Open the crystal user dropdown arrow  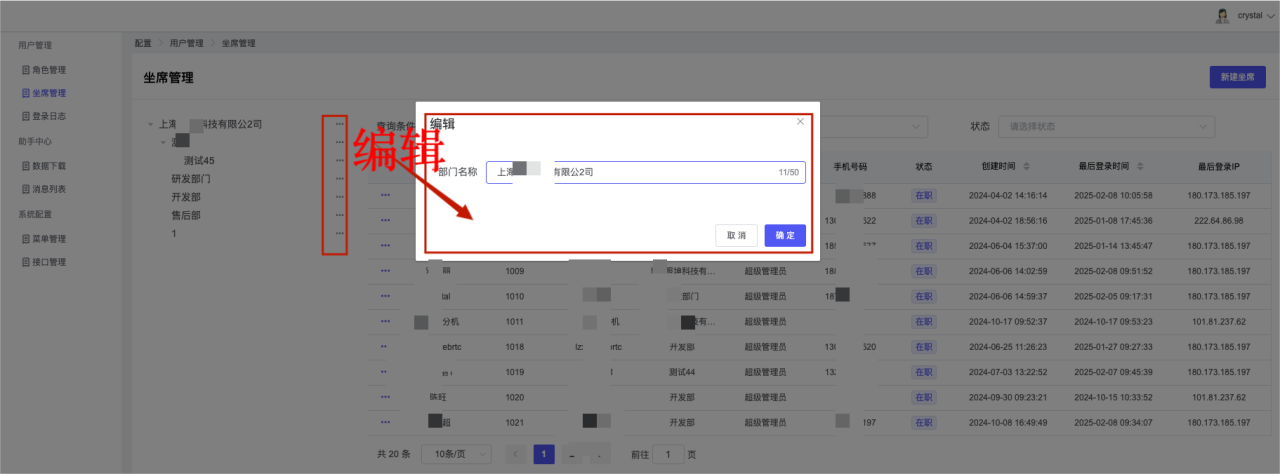[1271, 16]
